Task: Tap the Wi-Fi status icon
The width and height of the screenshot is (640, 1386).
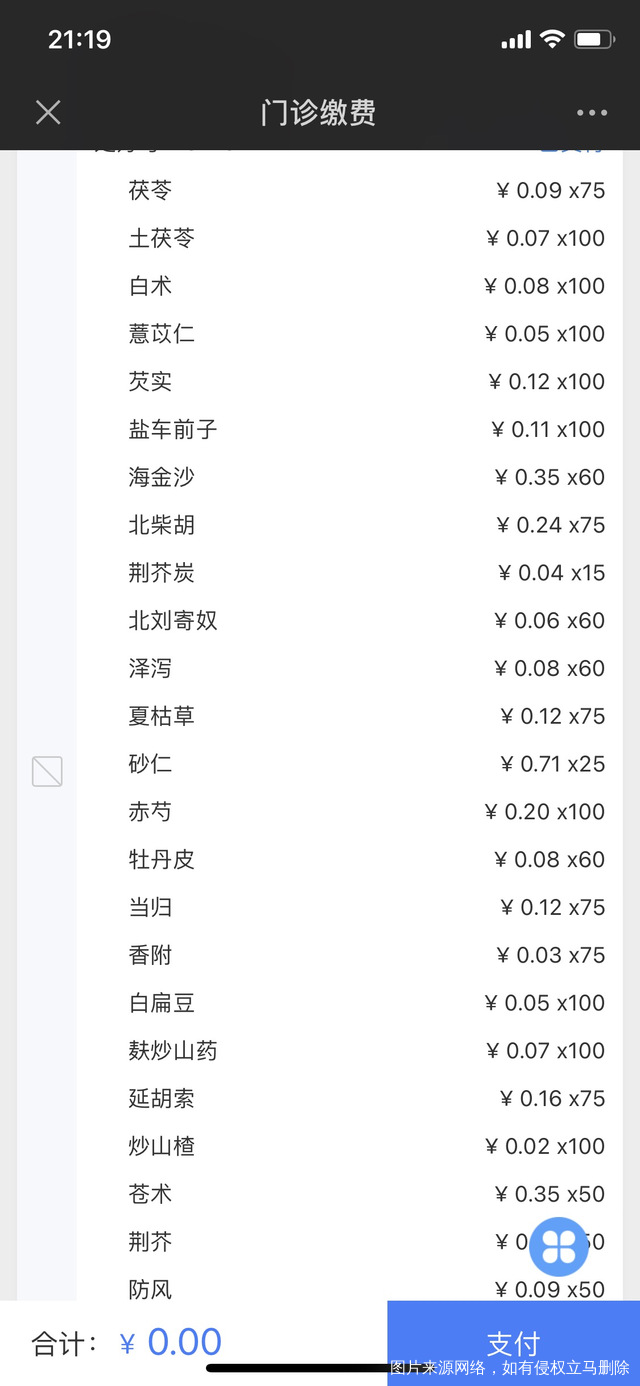Action: 551,40
